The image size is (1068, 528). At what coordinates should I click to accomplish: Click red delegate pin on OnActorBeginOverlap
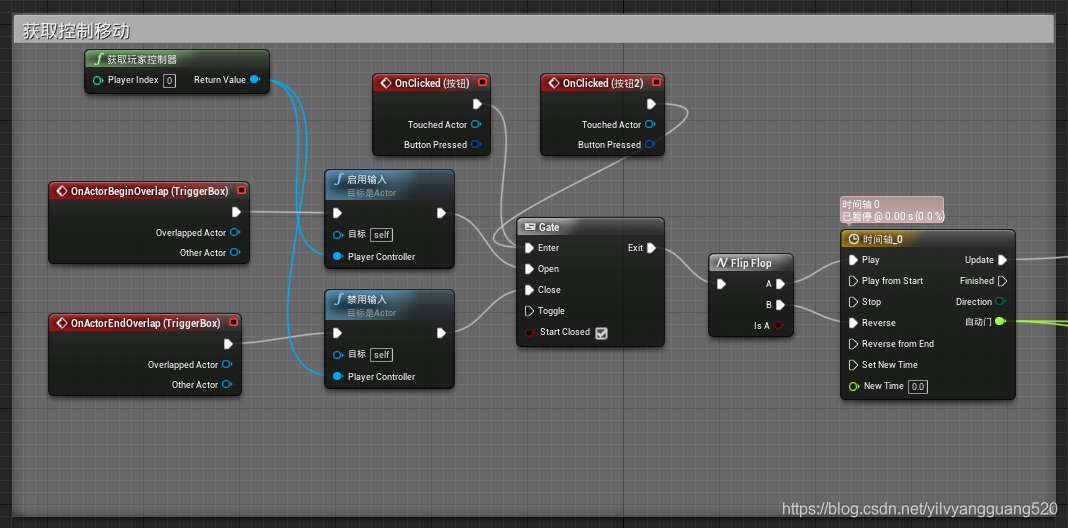click(241, 191)
